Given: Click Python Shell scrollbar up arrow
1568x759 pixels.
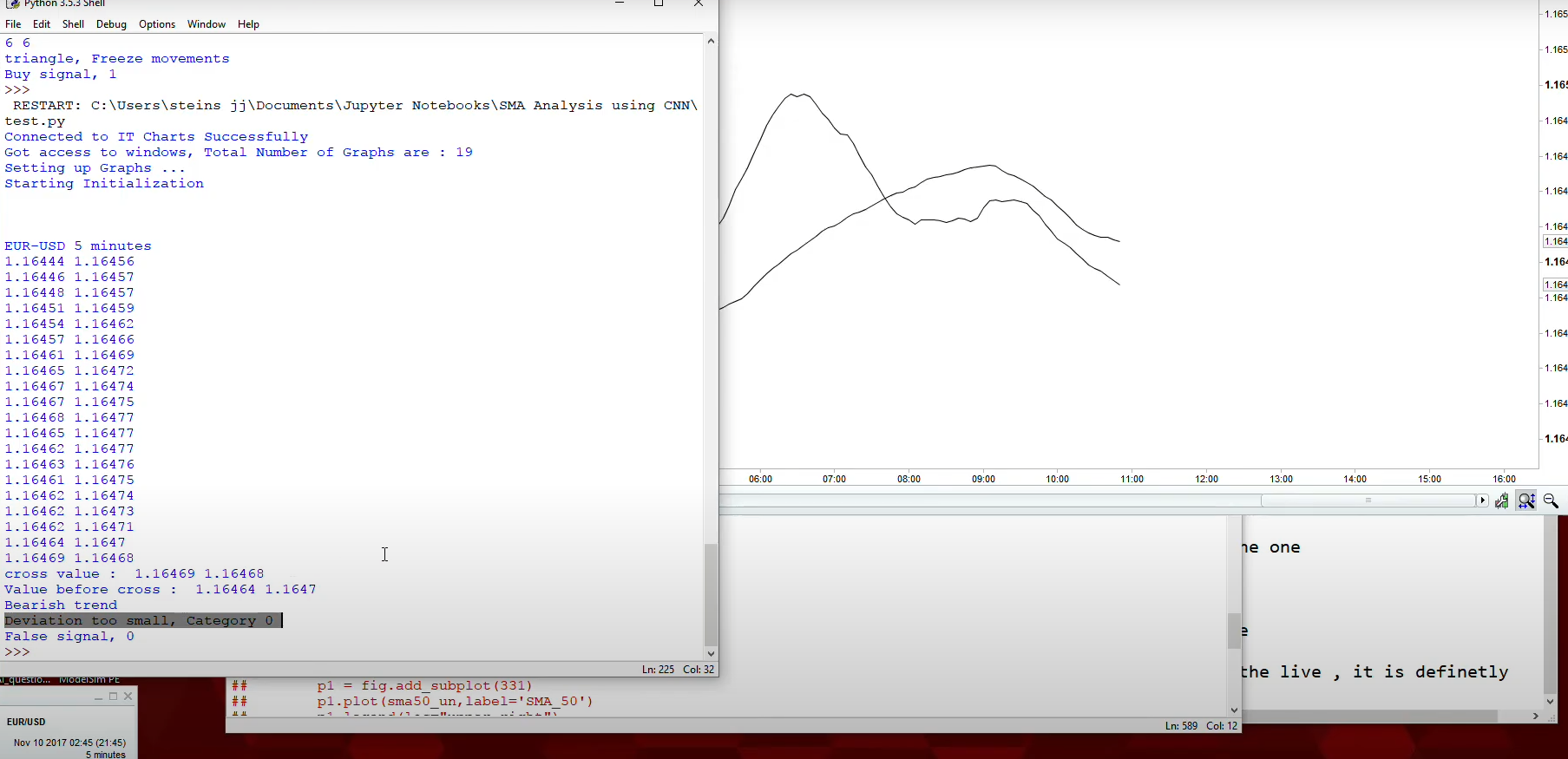Looking at the screenshot, I should click(711, 41).
